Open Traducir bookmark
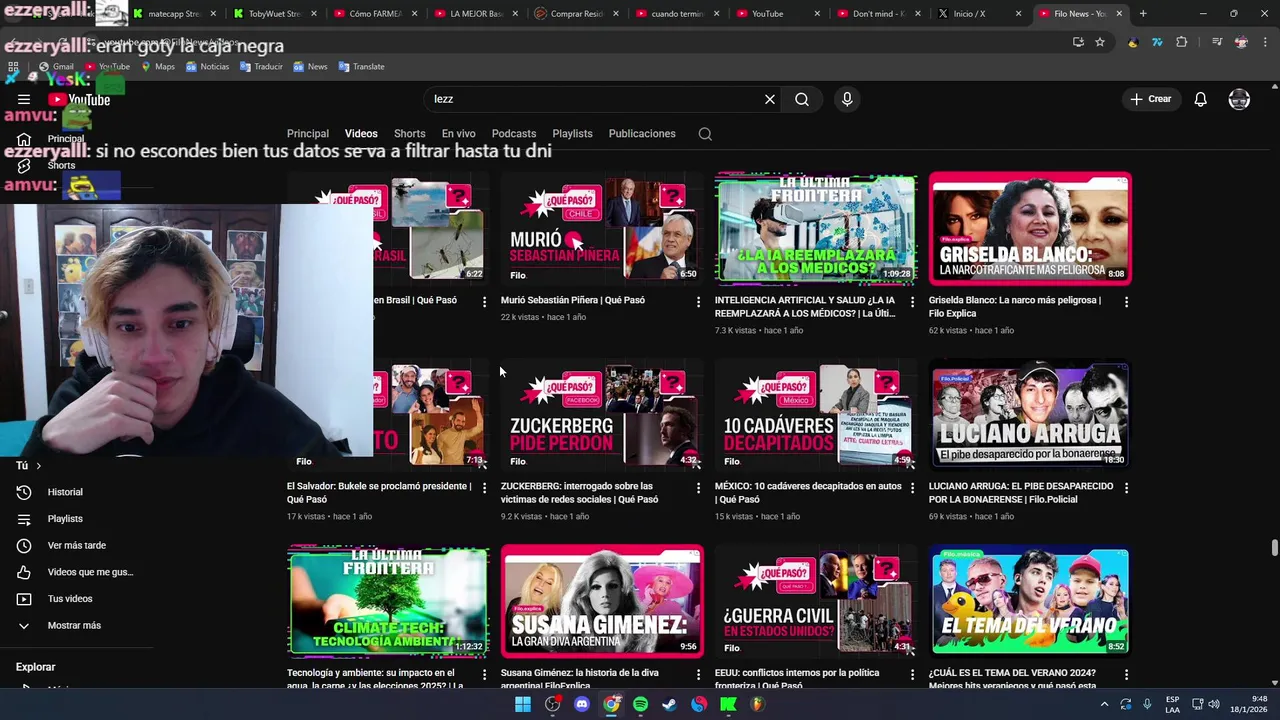1280x720 pixels. click(261, 66)
